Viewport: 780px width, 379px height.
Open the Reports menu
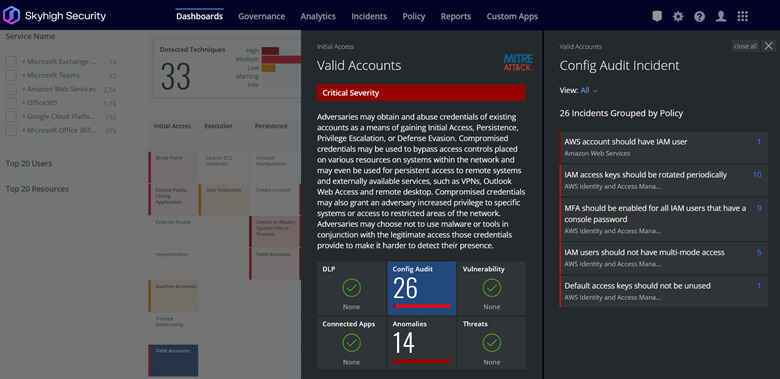pyautogui.click(x=456, y=16)
